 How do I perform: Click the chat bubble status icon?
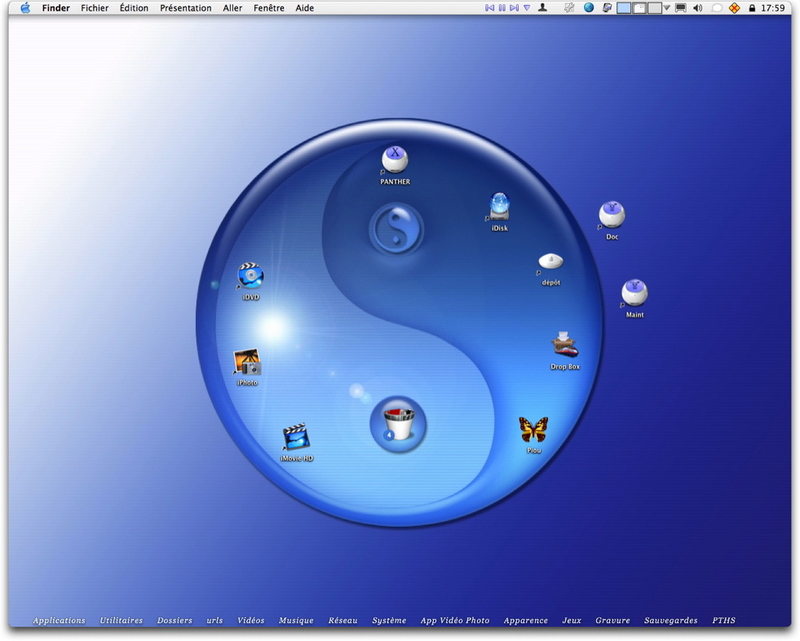716,8
